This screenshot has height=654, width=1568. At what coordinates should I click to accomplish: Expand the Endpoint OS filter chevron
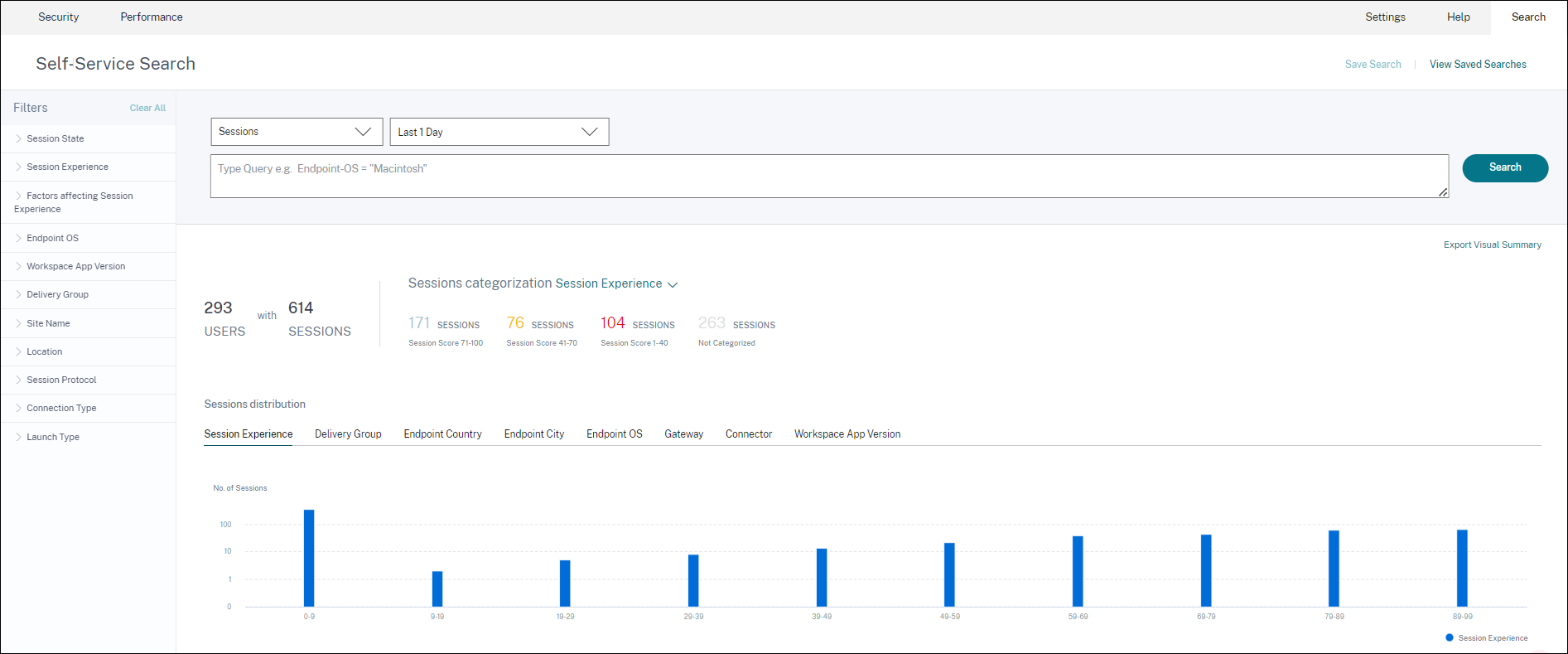18,238
